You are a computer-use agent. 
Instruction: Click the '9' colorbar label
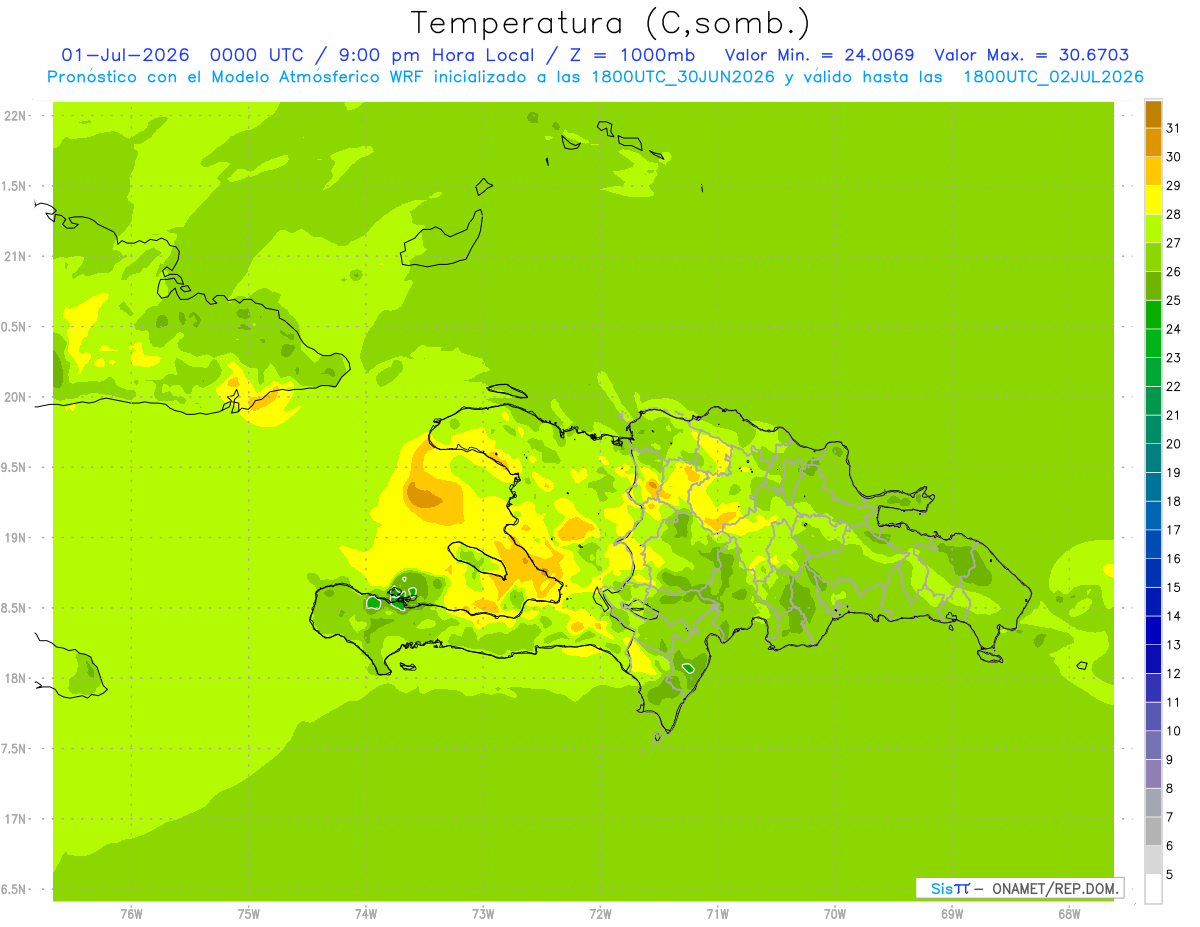pyautogui.click(x=1169, y=760)
